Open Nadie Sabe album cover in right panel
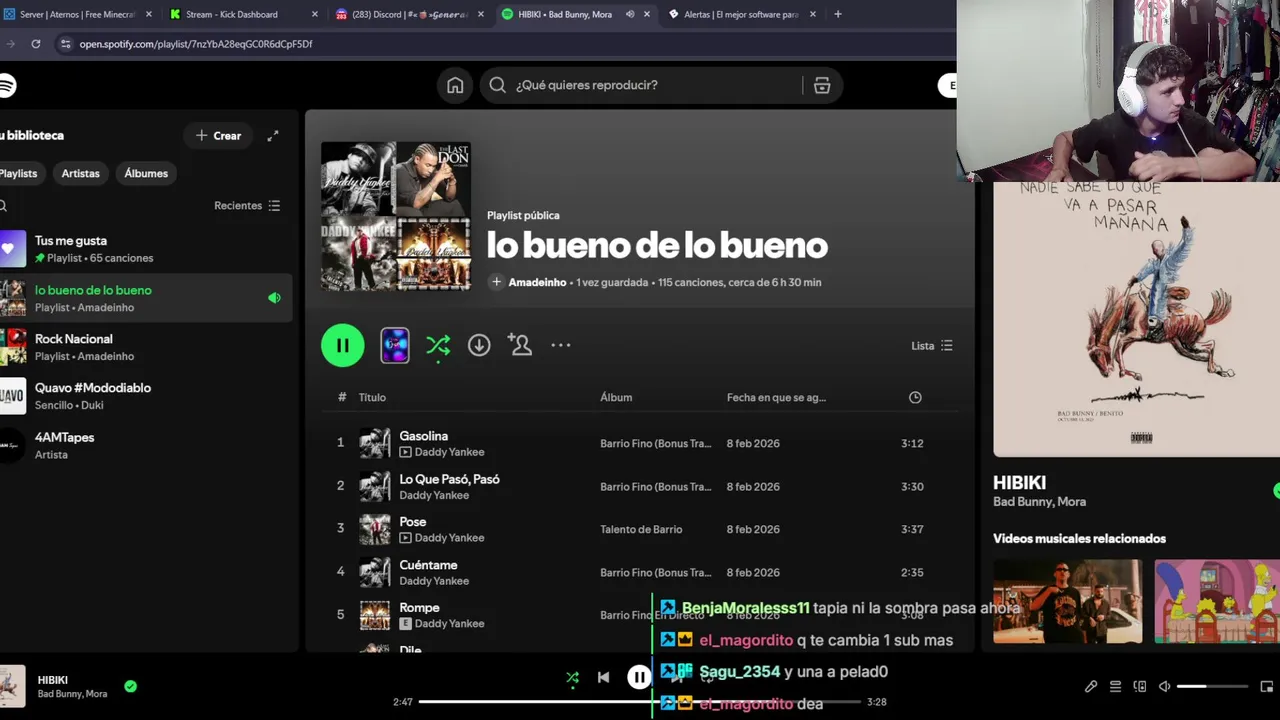The height and width of the screenshot is (720, 1280). [x=1136, y=319]
